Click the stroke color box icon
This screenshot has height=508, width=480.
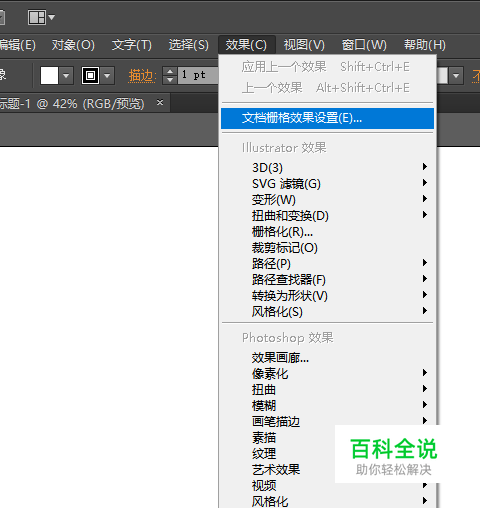pos(90,75)
